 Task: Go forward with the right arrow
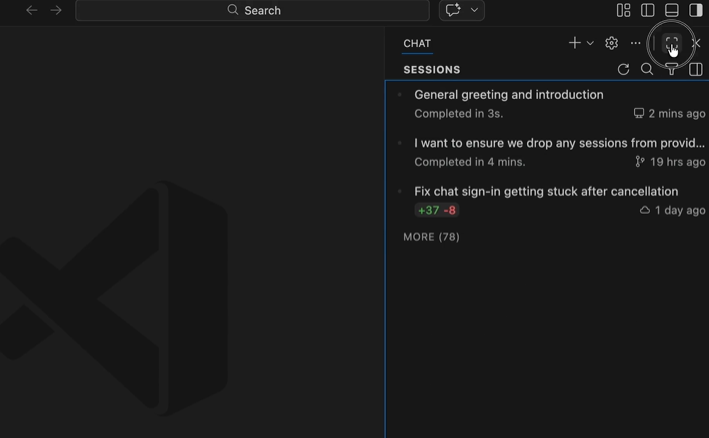[x=56, y=10]
